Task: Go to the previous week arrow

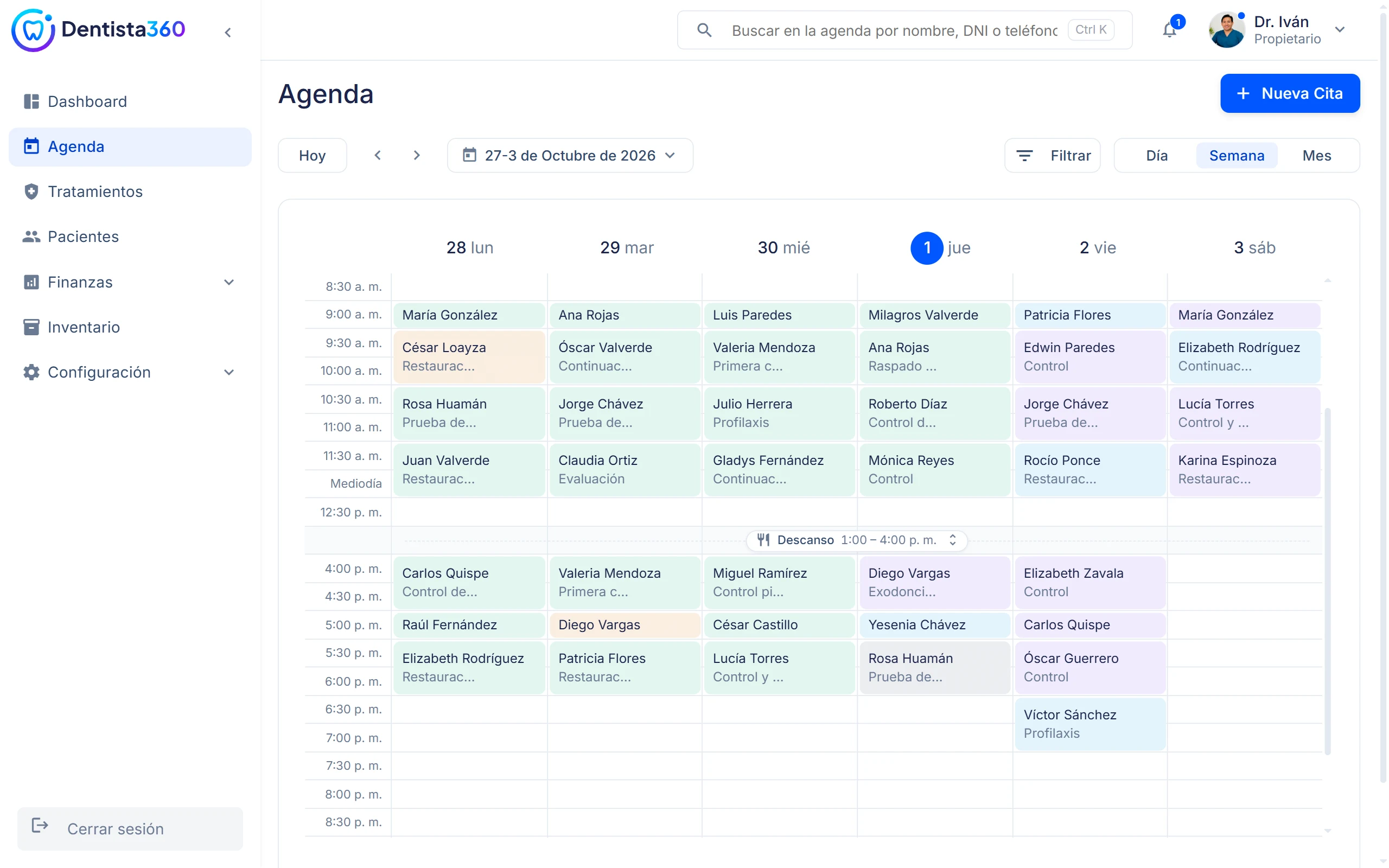Action: point(378,155)
